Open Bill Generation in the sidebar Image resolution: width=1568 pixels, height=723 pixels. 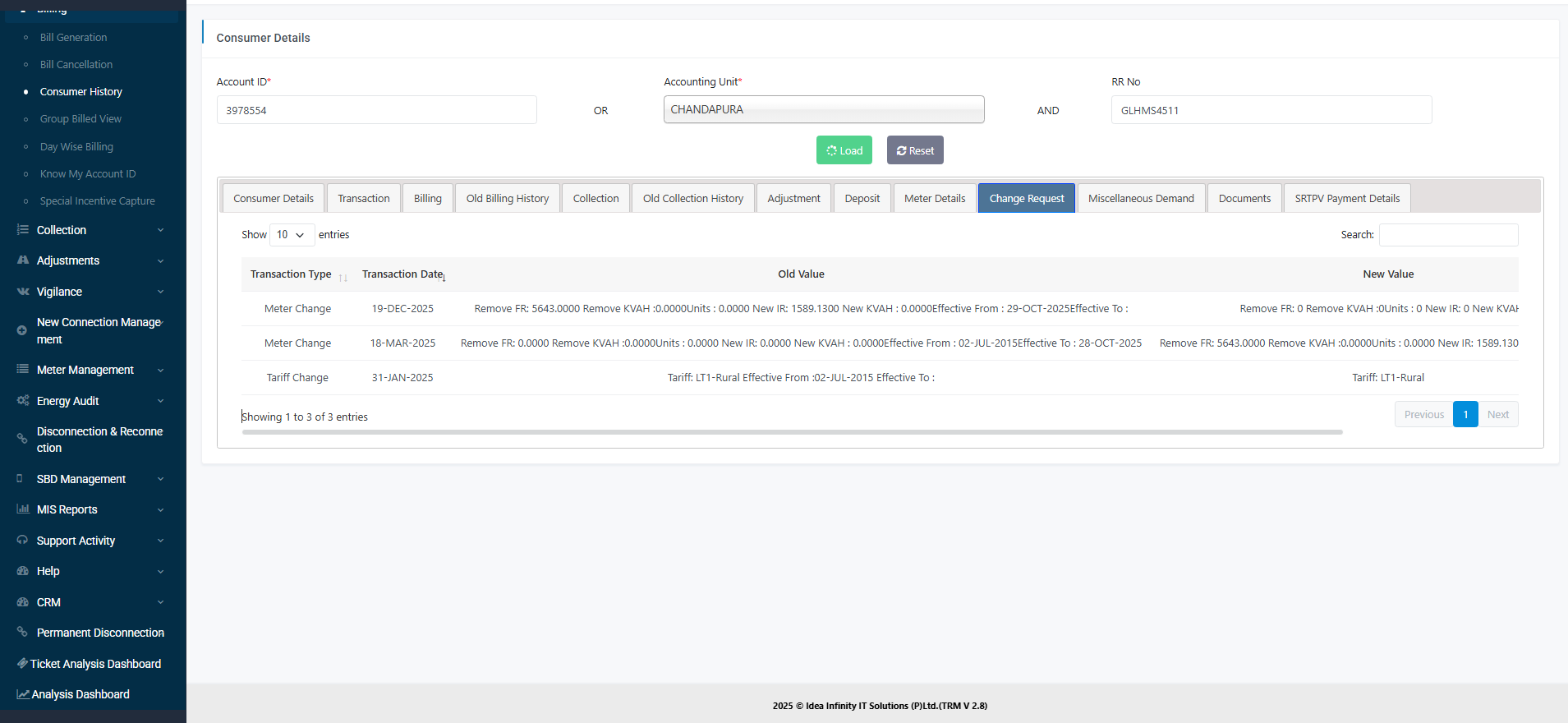(73, 38)
